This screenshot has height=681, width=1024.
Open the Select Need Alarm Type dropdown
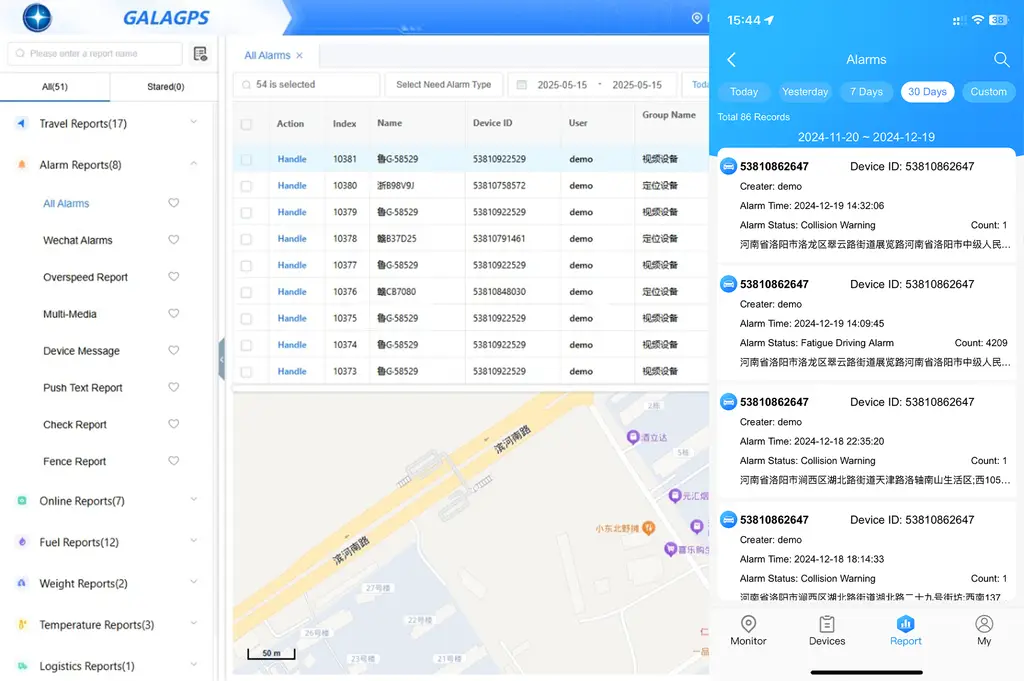tap(443, 85)
